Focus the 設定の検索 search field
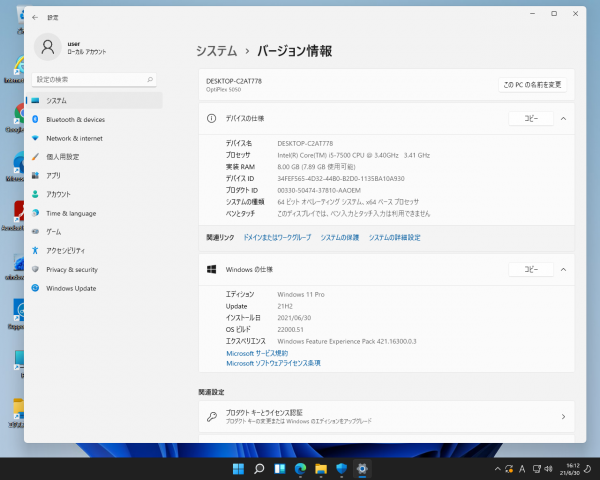 click(x=94, y=80)
